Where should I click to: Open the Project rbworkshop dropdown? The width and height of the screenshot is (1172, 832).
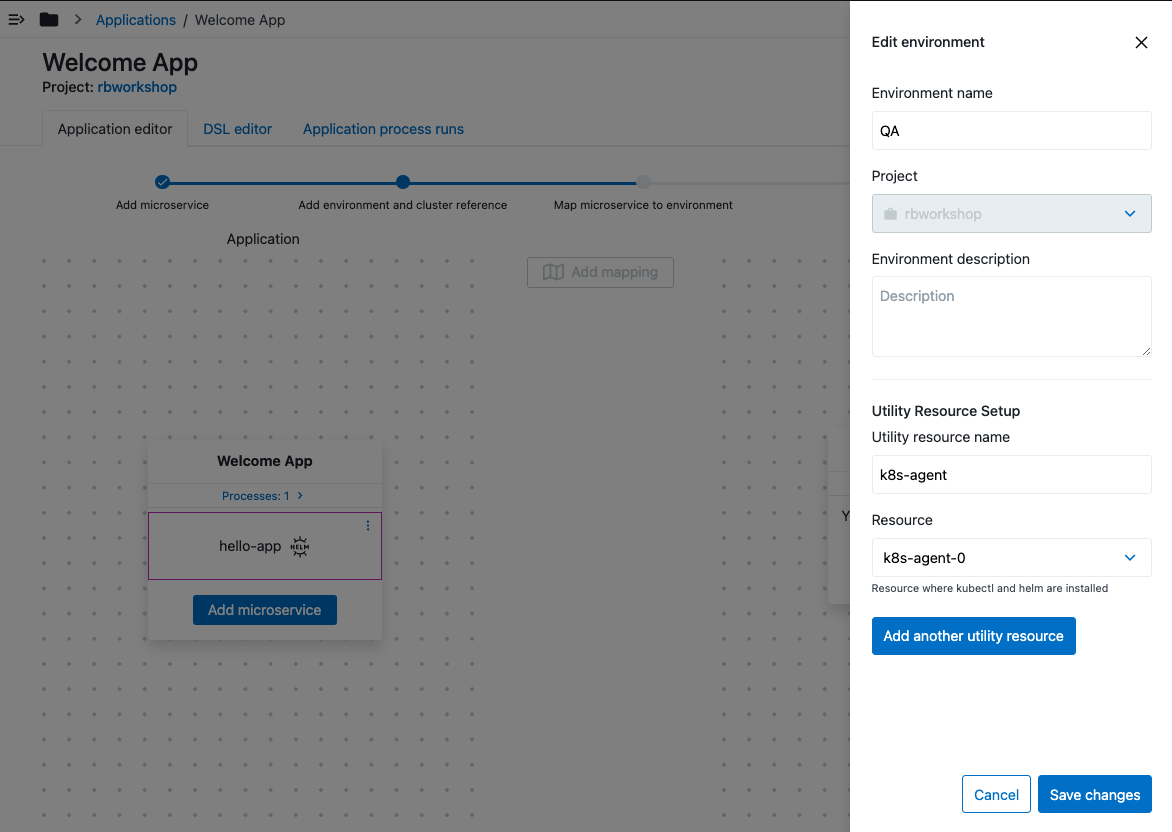click(1011, 214)
